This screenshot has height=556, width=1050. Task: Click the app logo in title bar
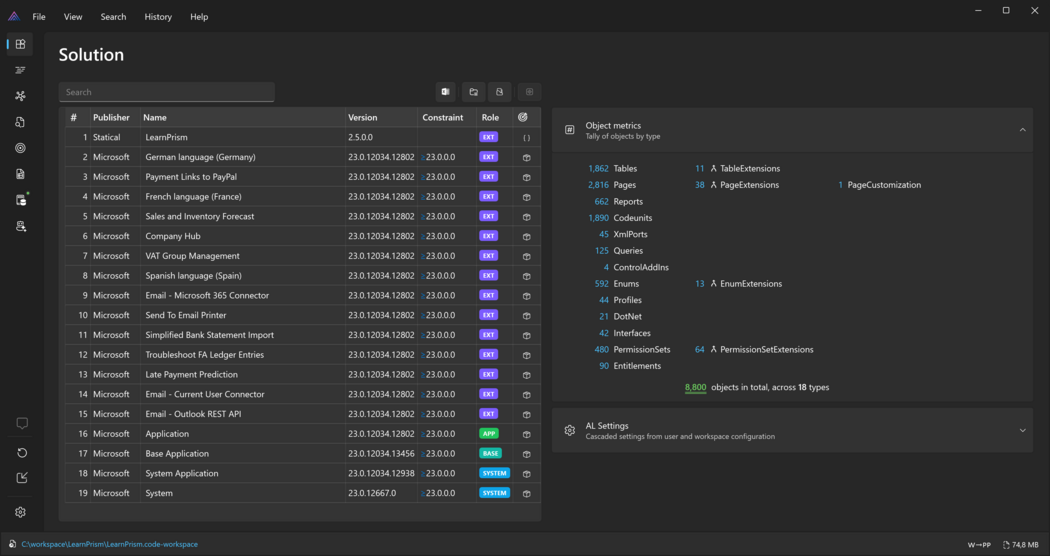pyautogui.click(x=14, y=17)
